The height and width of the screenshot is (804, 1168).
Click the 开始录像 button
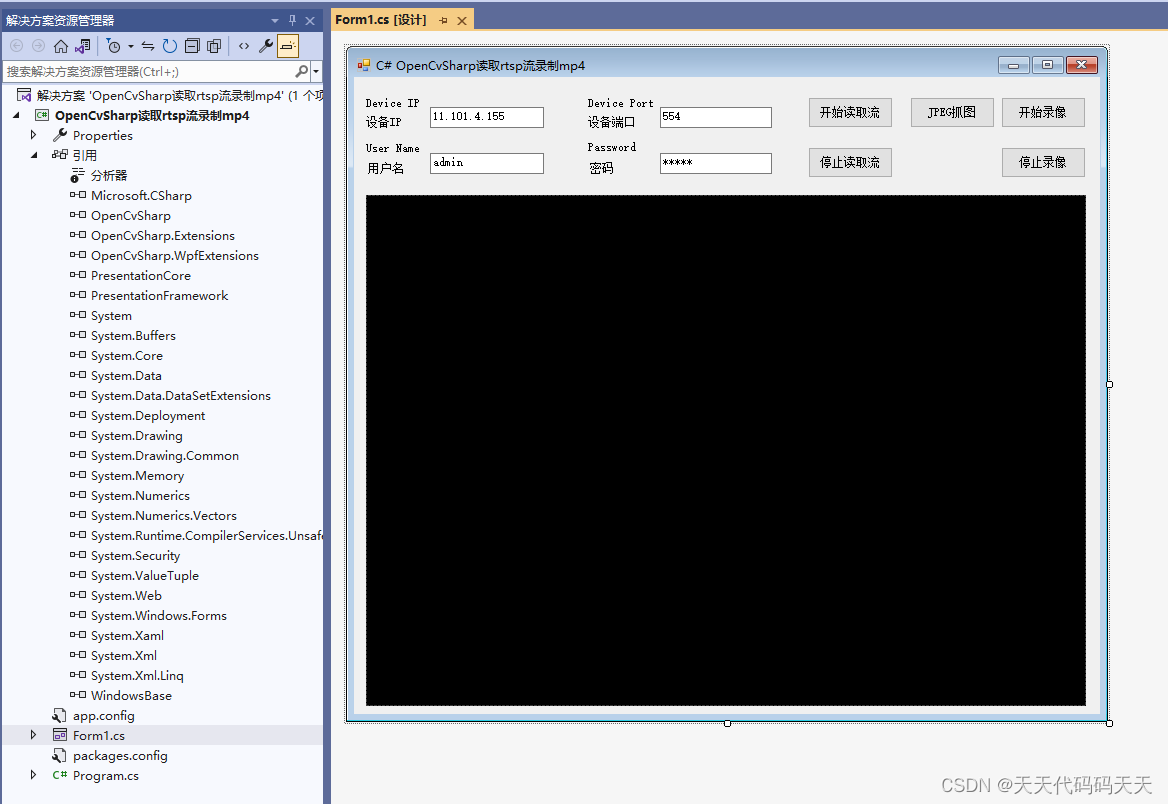[1043, 113]
